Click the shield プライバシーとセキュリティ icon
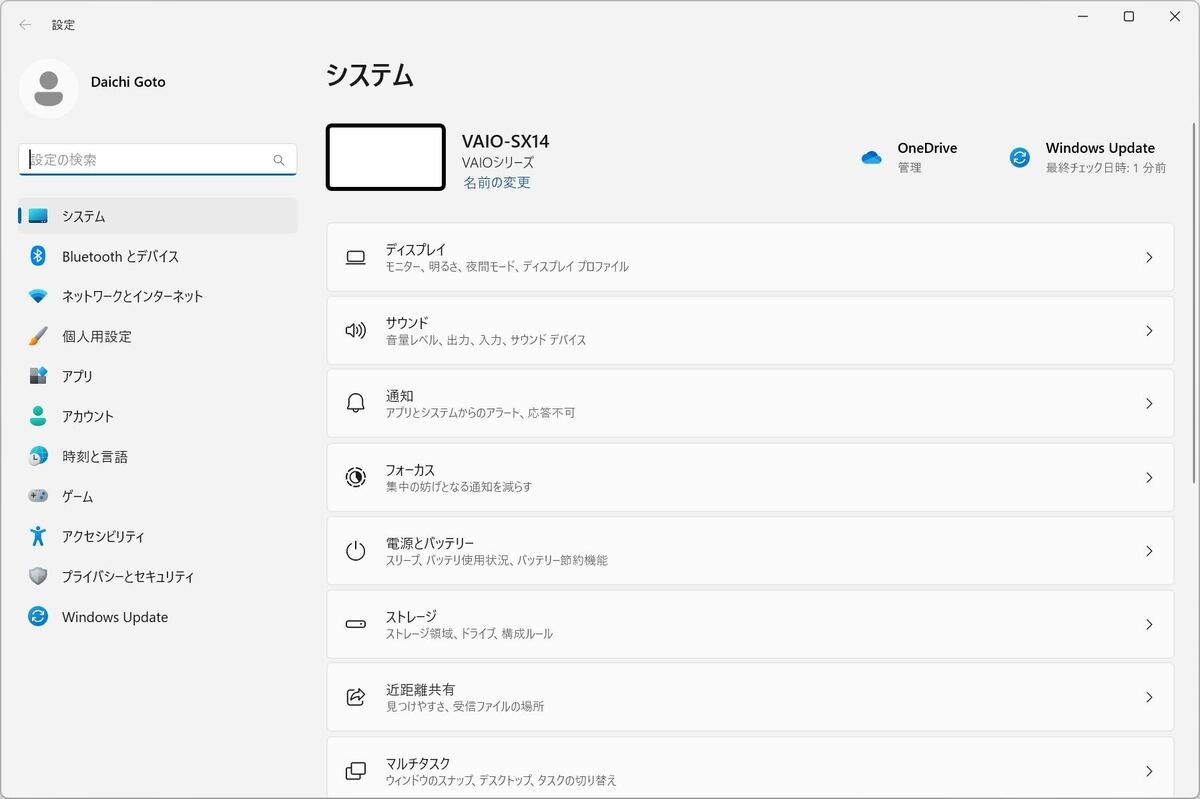The height and width of the screenshot is (799, 1200). click(38, 576)
